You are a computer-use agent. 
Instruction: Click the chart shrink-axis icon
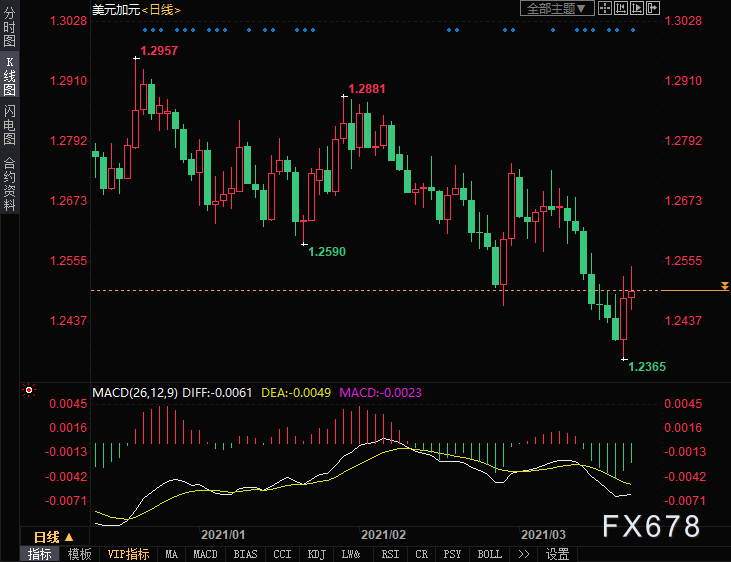[x=621, y=8]
